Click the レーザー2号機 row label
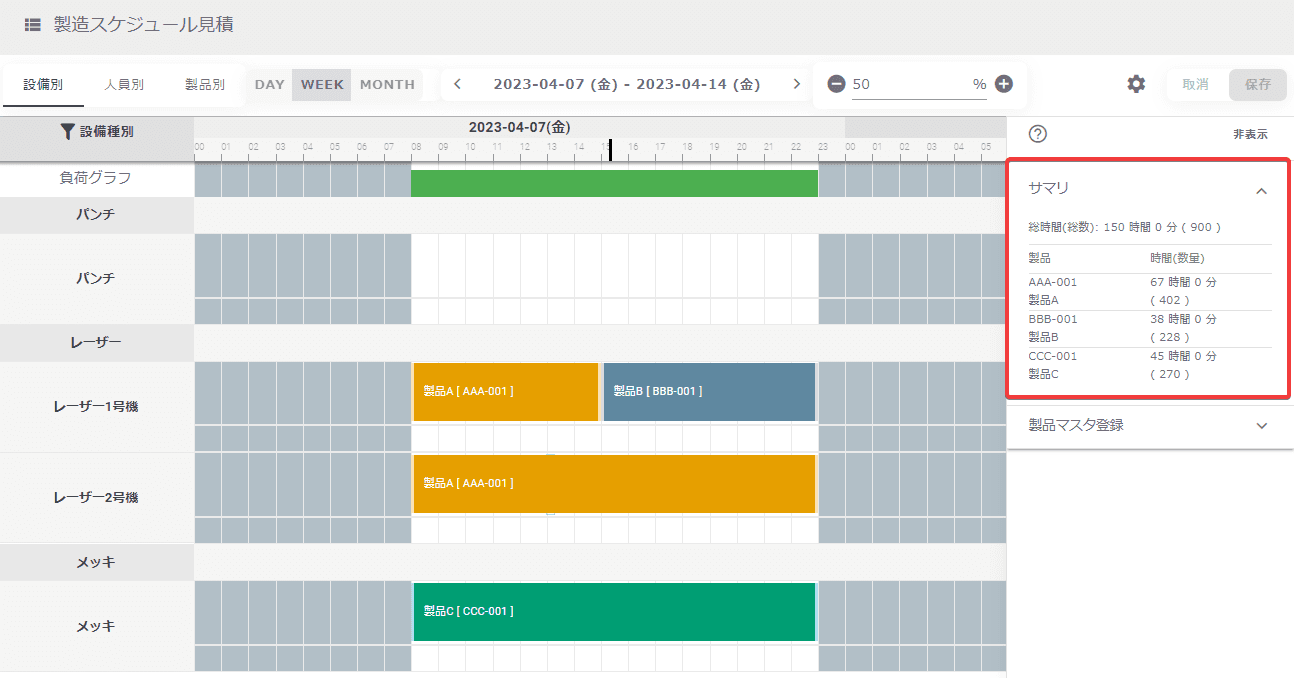 97,497
